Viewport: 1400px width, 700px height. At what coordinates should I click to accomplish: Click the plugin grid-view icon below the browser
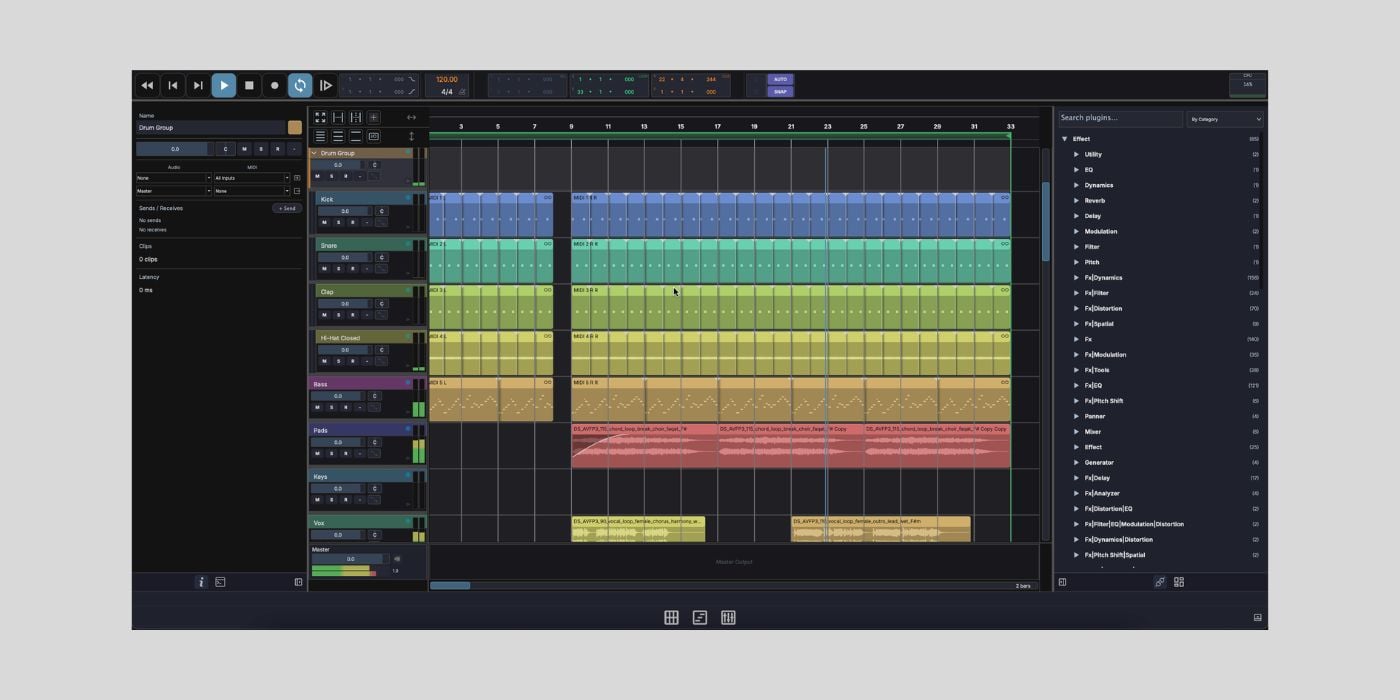coord(1179,581)
